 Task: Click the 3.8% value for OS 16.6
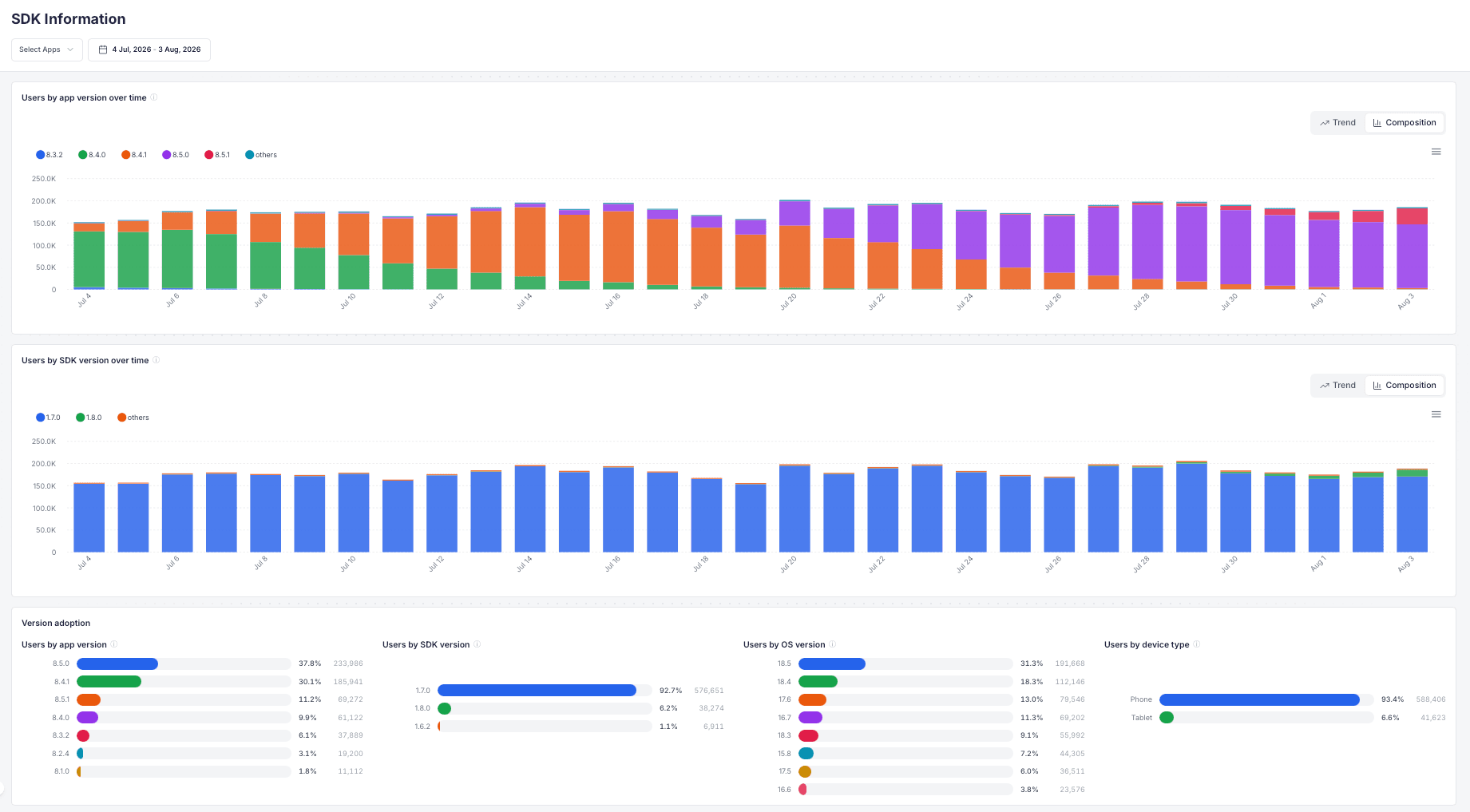coord(1029,790)
